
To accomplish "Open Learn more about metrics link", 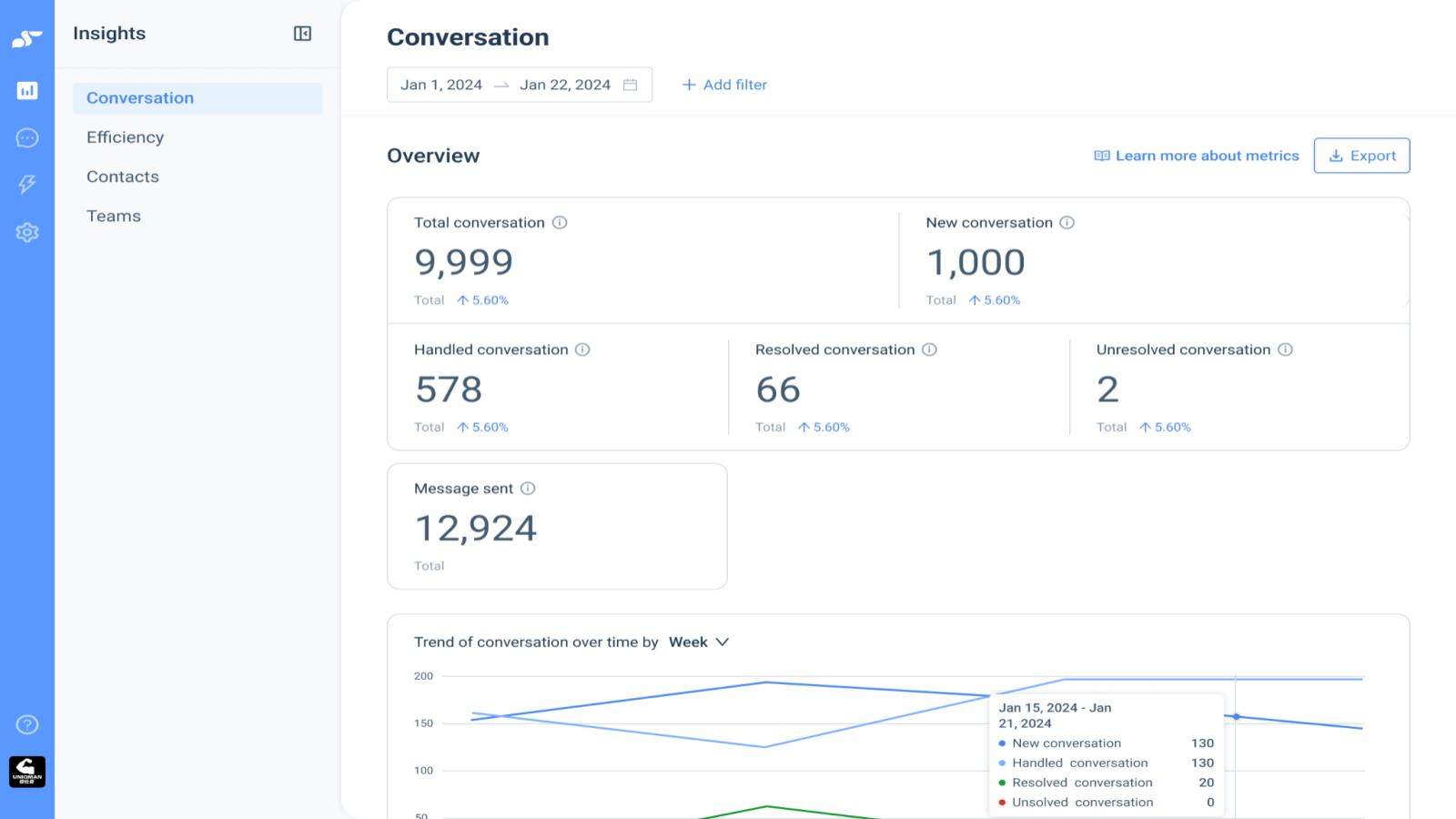I will 1196,156.
